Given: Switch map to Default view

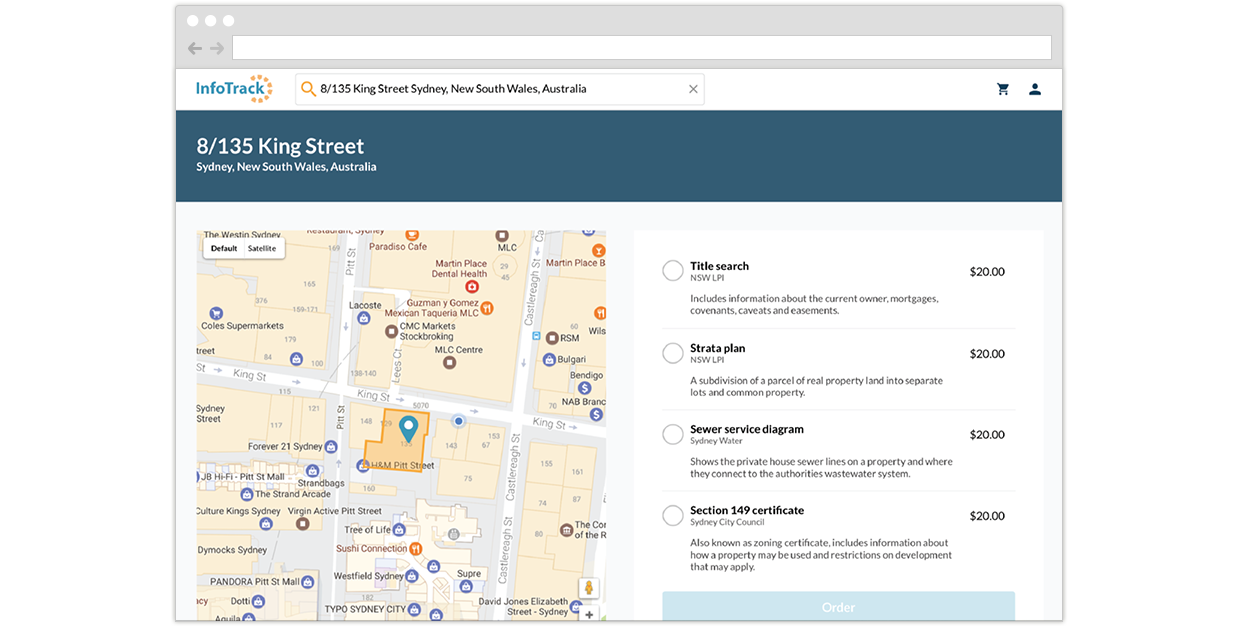Looking at the screenshot, I should (x=224, y=248).
